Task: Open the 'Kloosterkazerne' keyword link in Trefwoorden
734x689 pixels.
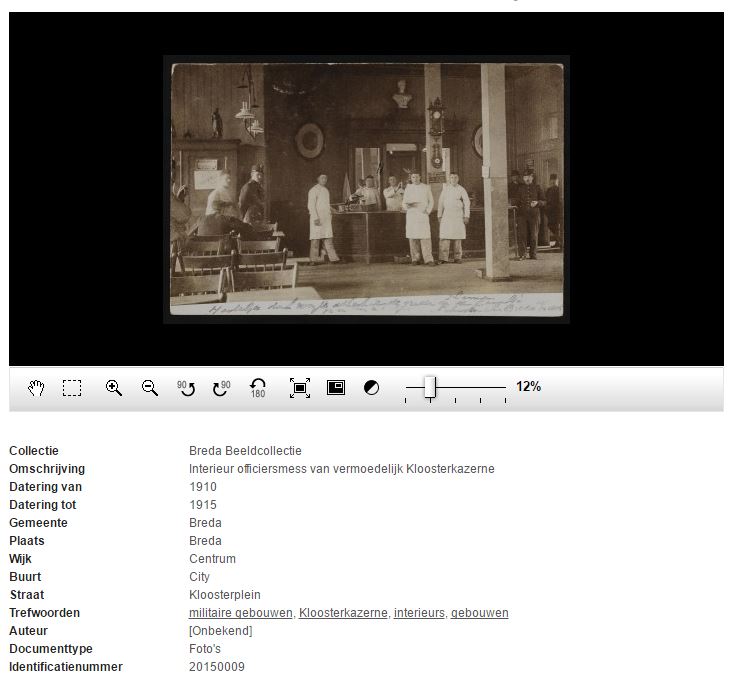Action: click(343, 613)
